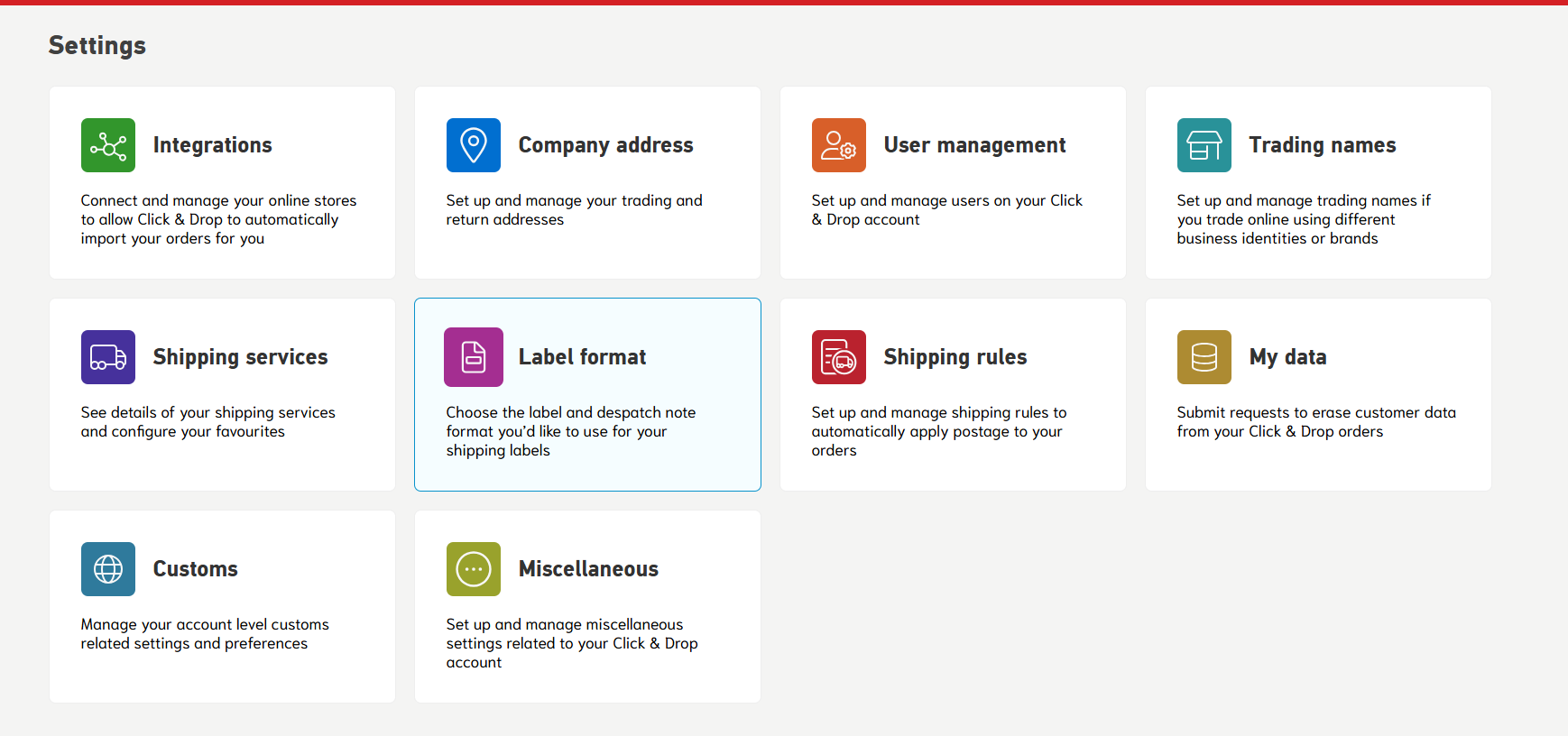Click the blue Customs globe icon
The width and height of the screenshot is (1568, 736).
pyautogui.click(x=108, y=569)
